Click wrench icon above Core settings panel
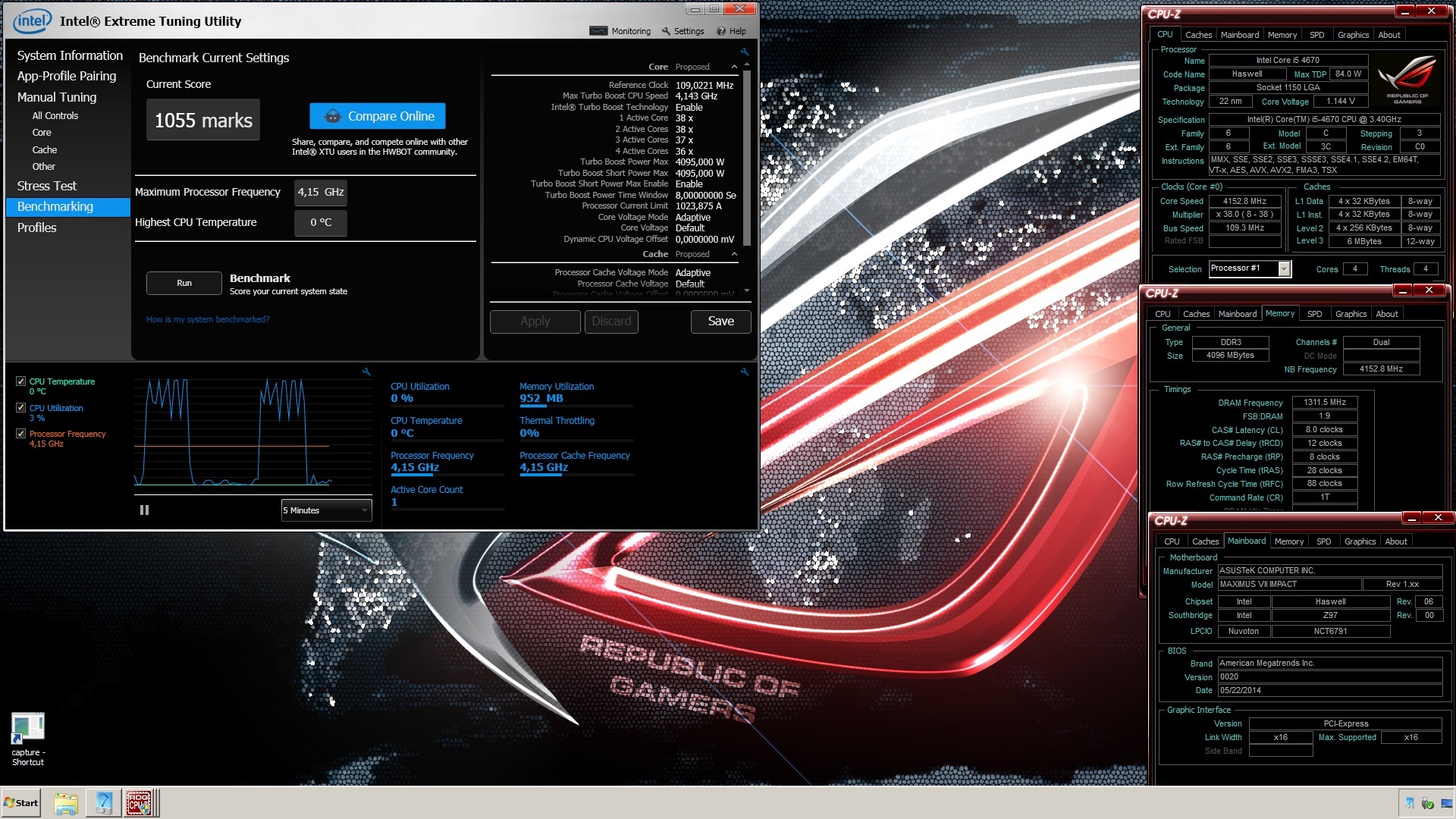Viewport: 1456px width, 819px height. pyautogui.click(x=745, y=52)
